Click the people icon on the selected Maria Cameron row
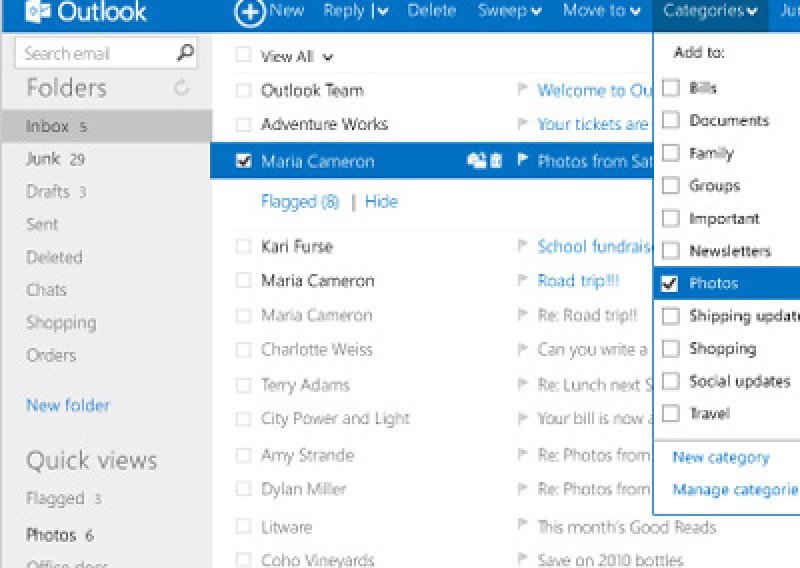This screenshot has width=800, height=568. 477,161
